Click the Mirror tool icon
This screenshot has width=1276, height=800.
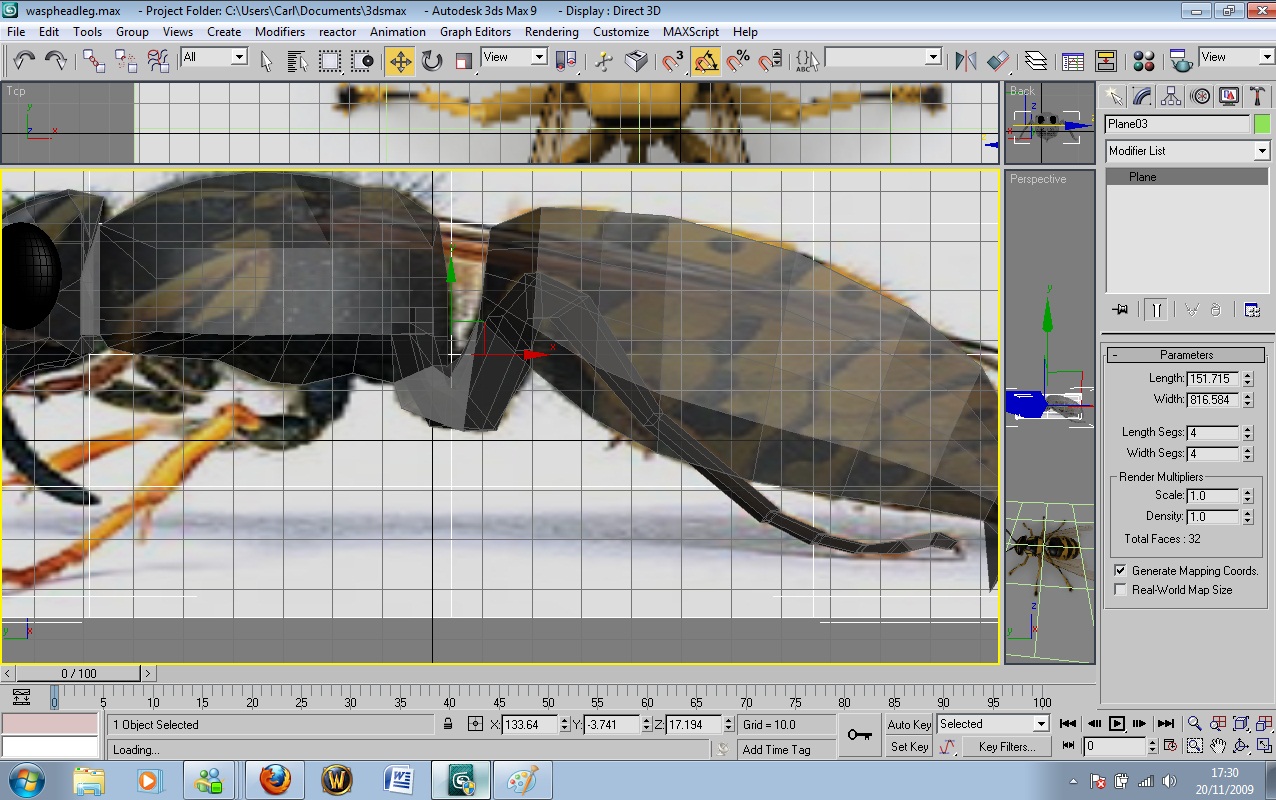(965, 62)
